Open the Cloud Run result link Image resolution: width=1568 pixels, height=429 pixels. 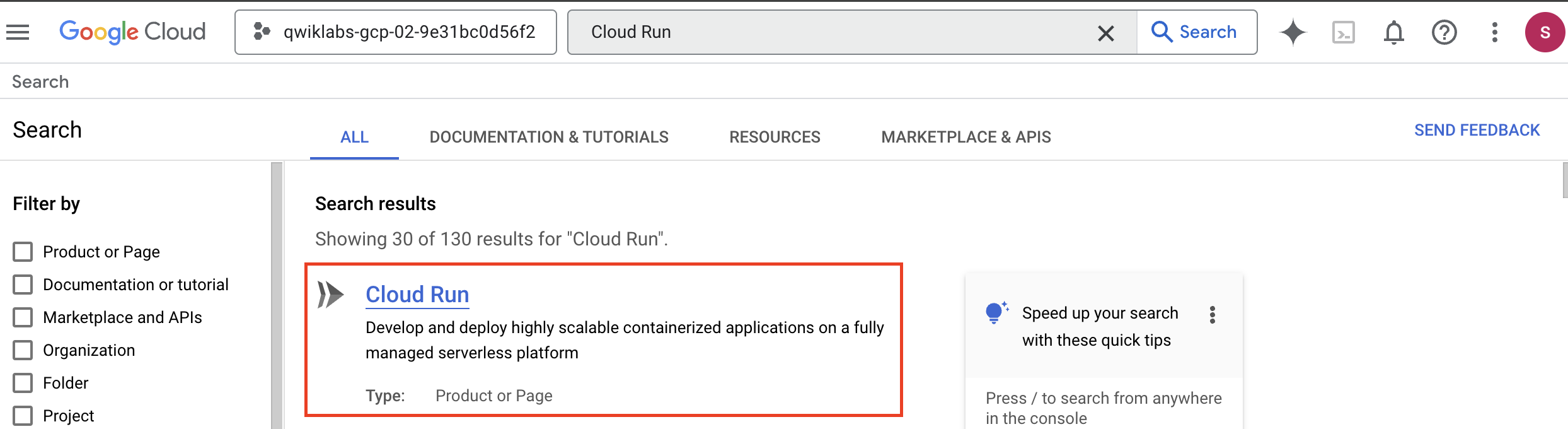(417, 295)
